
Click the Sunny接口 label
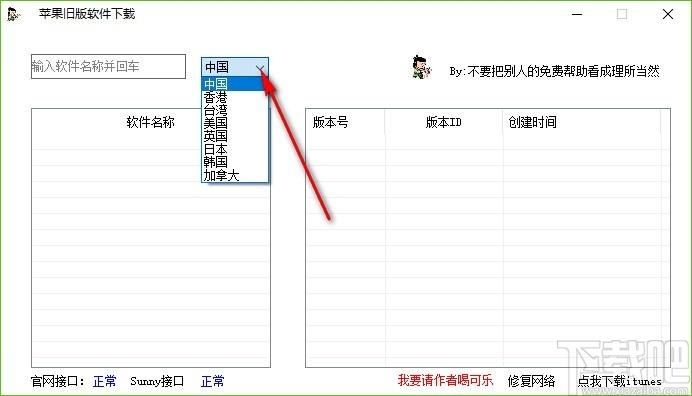click(157, 381)
